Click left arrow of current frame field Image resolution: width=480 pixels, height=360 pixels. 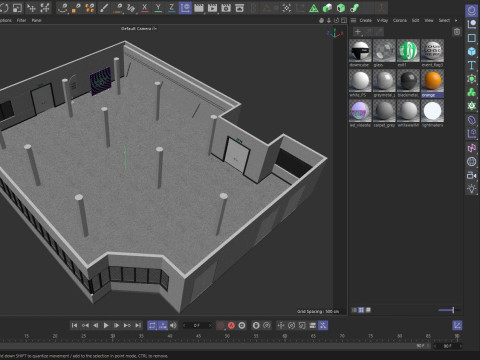click(184, 325)
